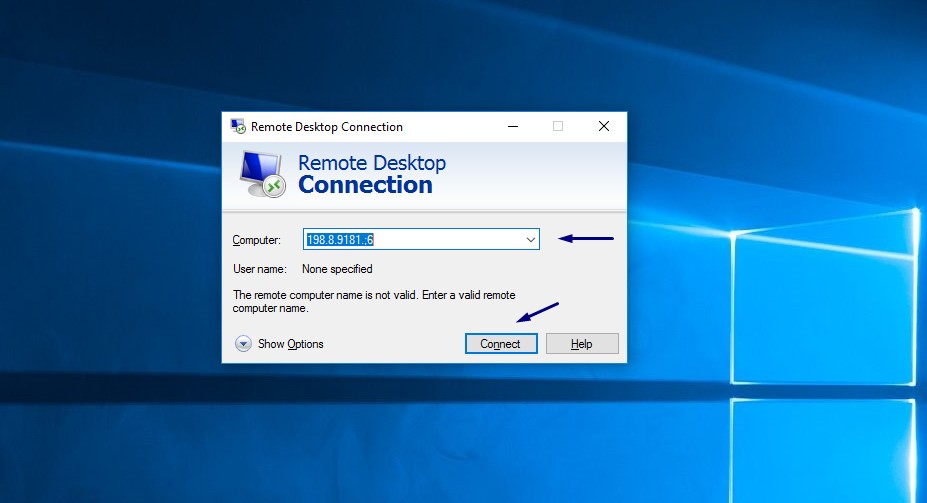Click the Computer: field label

[x=256, y=240]
